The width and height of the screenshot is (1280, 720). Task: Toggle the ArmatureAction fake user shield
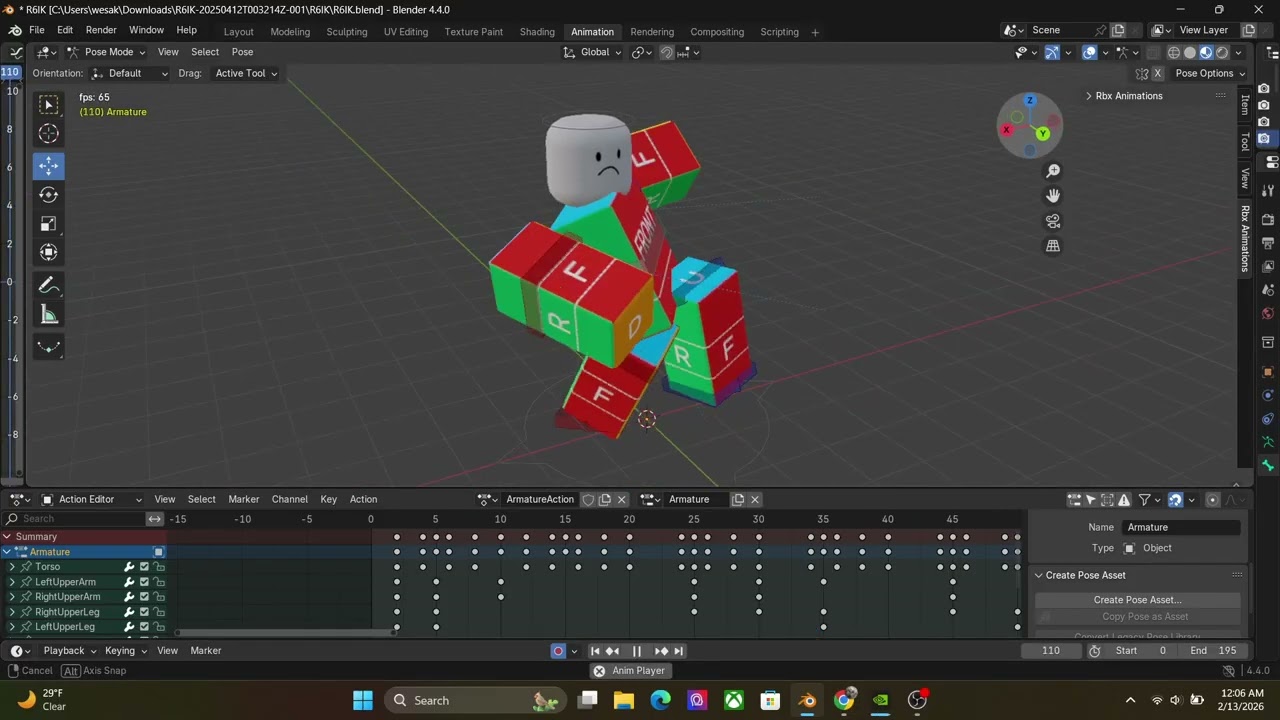tap(589, 499)
